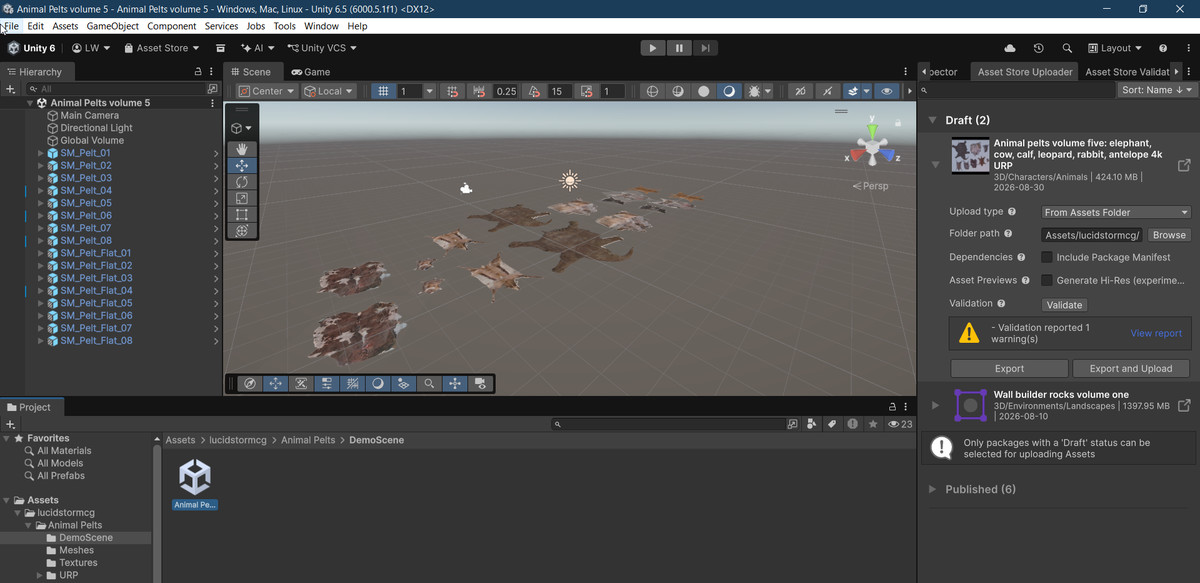Screen dimensions: 1200x583
Task: Click the cloud services icon
Action: click(x=1010, y=48)
